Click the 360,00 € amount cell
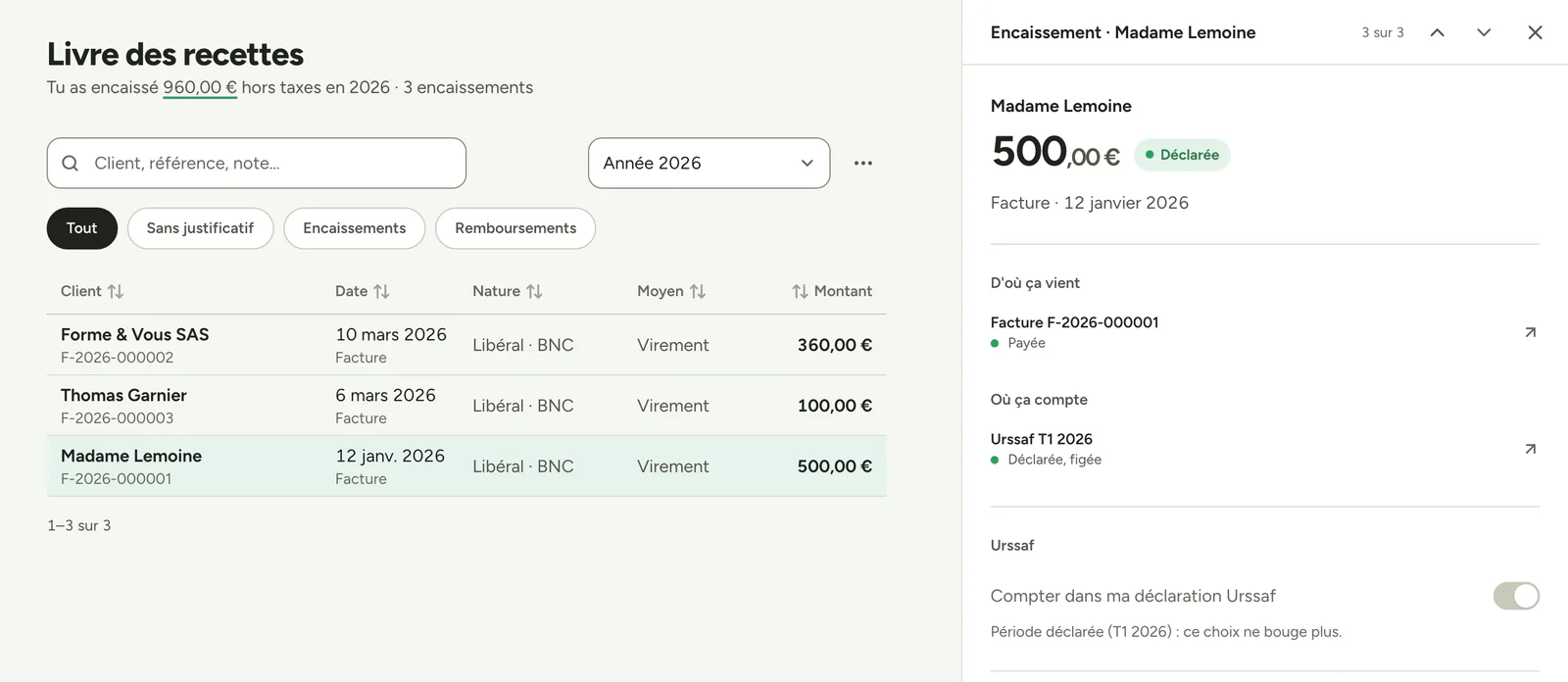The width and height of the screenshot is (1568, 682). pos(835,345)
